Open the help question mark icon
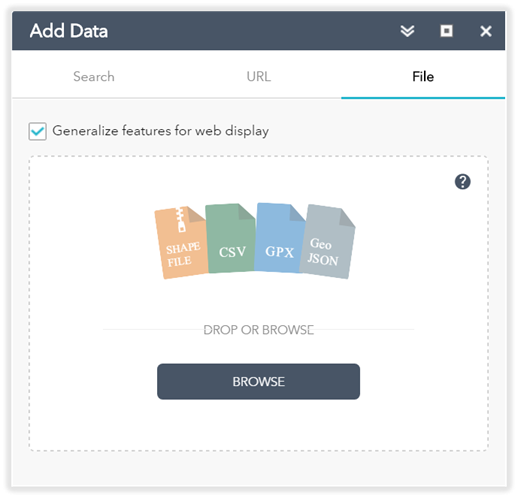This screenshot has width=518, height=498. tap(463, 182)
